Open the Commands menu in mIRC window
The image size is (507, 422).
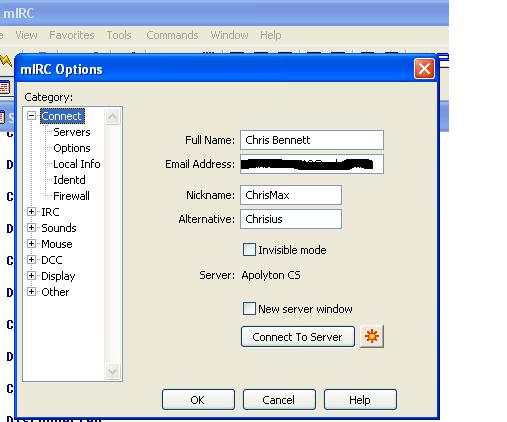[172, 35]
